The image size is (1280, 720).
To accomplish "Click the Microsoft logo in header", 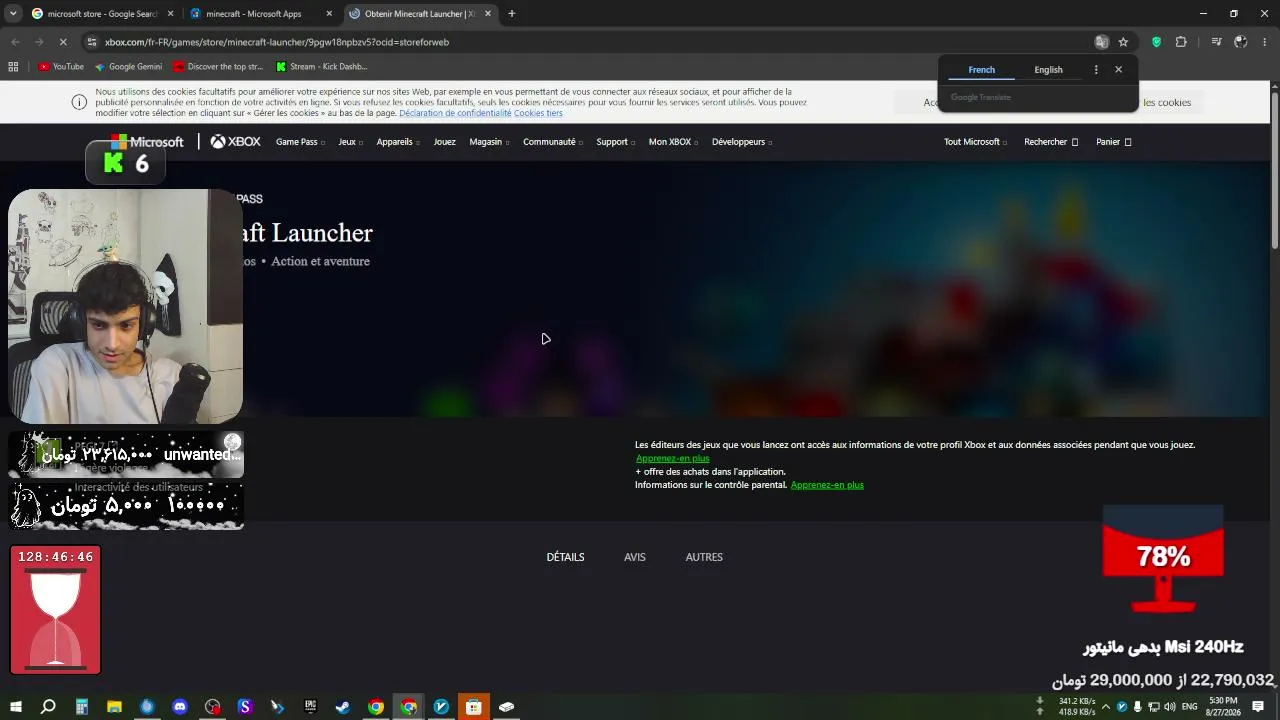I will point(147,142).
